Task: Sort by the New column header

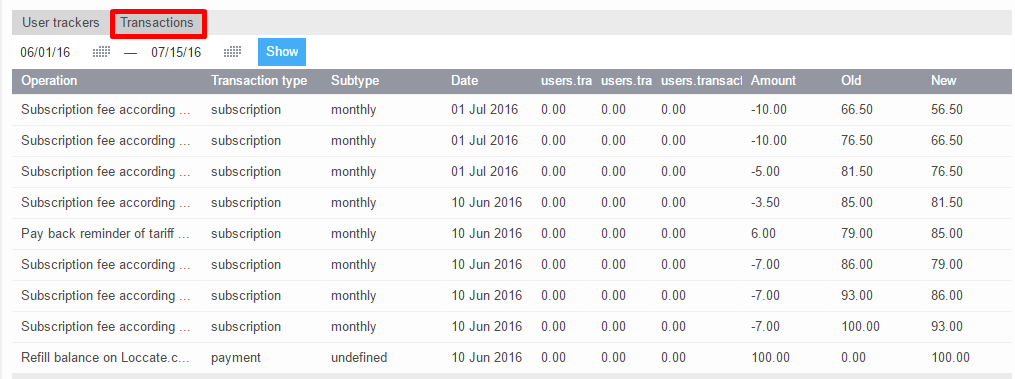Action: (x=943, y=81)
